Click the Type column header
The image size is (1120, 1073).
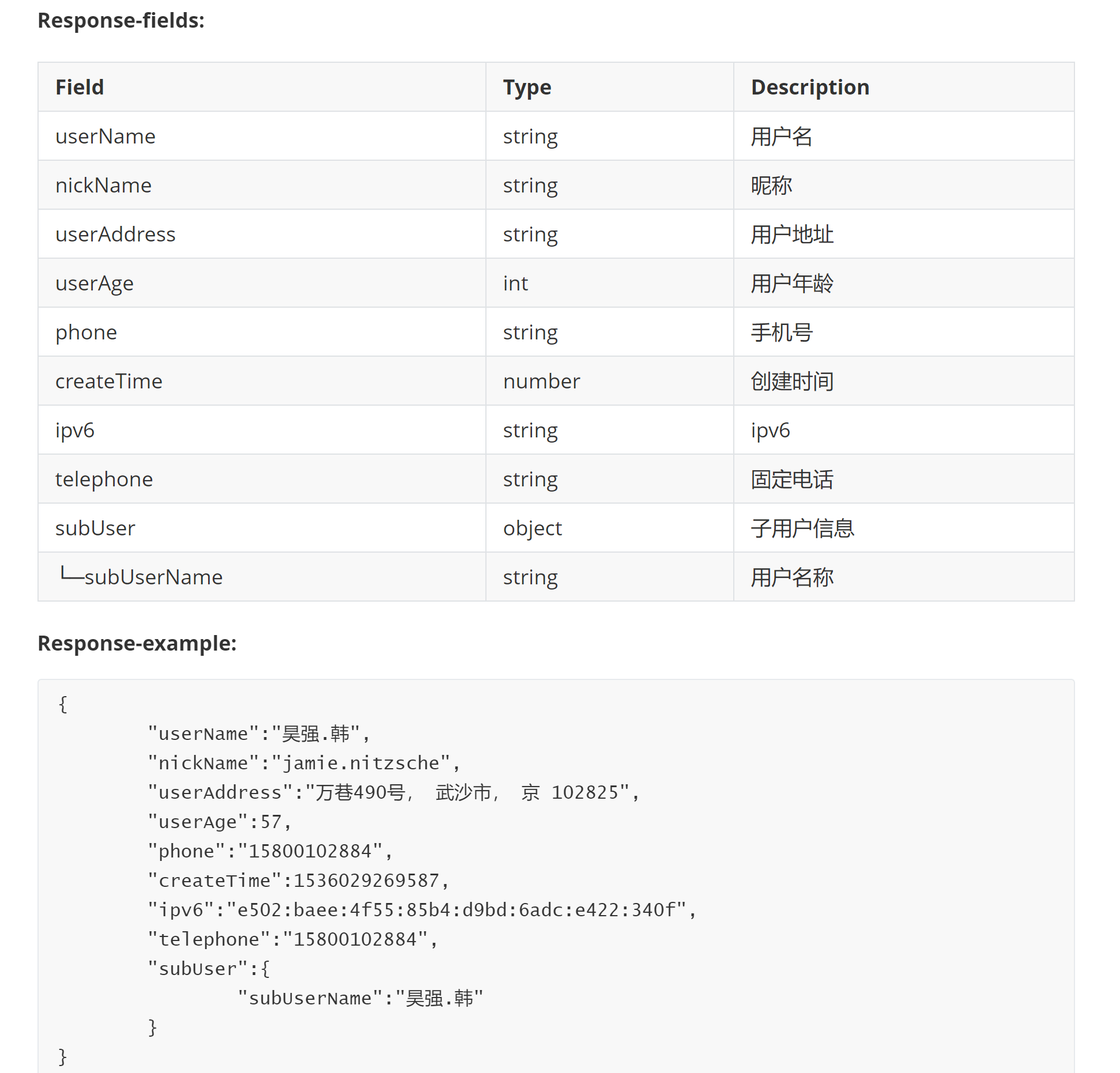[x=609, y=87]
